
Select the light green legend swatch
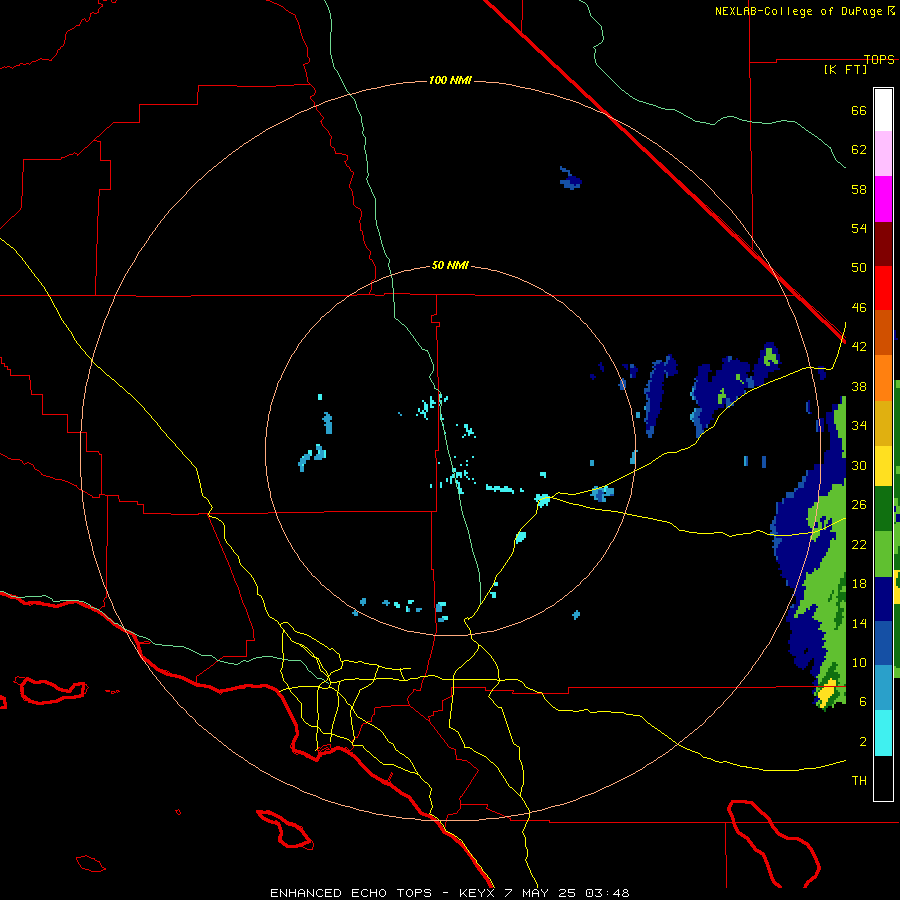pos(883,554)
